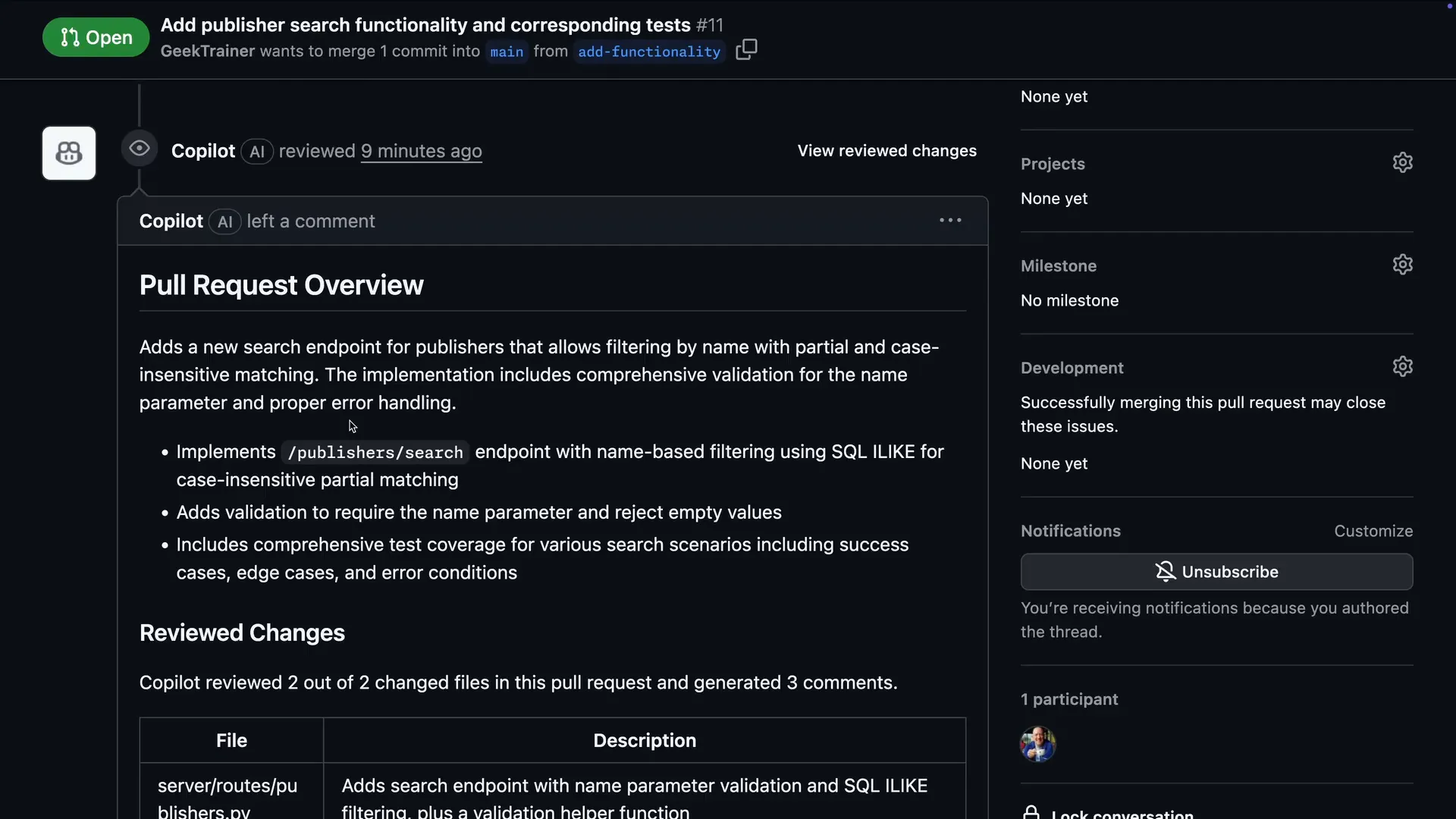1456x819 pixels.
Task: Unsubscribe from thread notifications
Action: tap(1216, 572)
